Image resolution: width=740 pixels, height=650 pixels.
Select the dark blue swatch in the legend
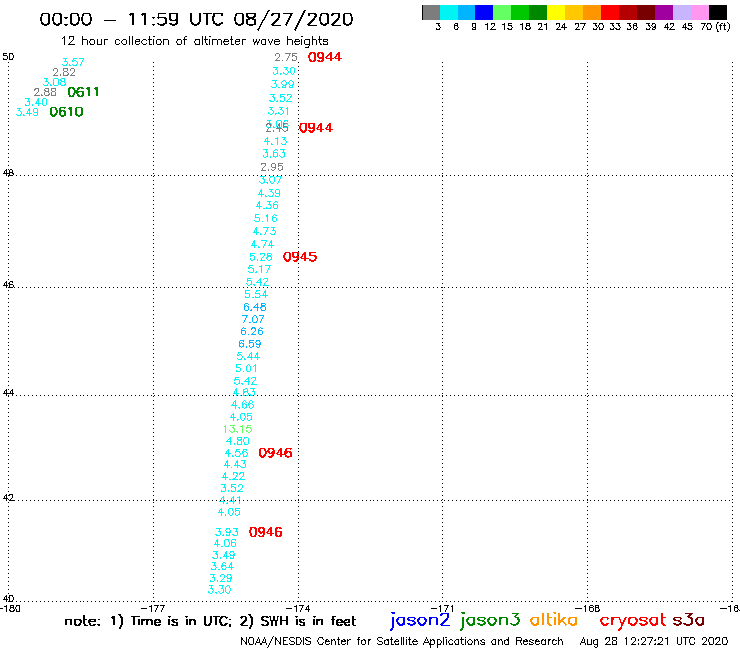point(485,12)
